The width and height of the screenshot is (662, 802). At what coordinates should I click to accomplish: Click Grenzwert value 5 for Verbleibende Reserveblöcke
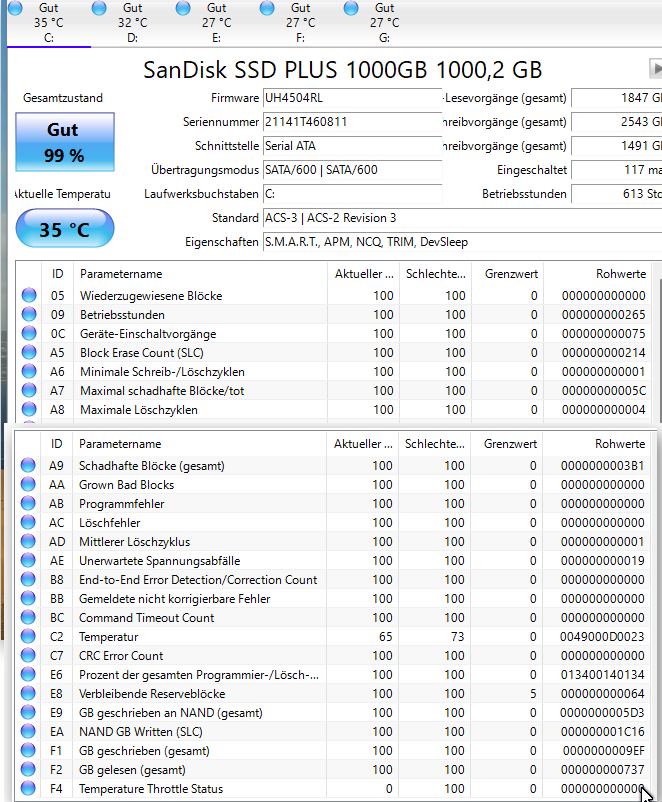point(533,694)
